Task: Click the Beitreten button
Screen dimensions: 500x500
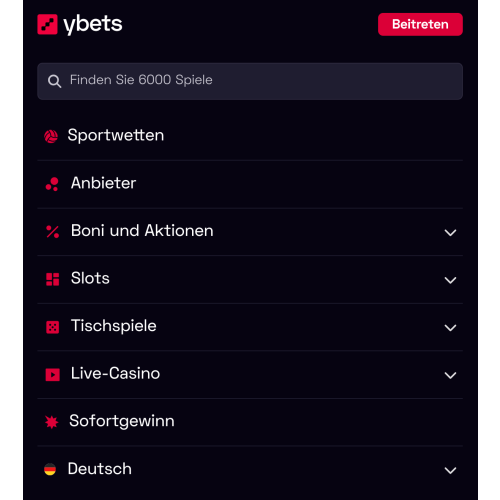Action: tap(420, 24)
